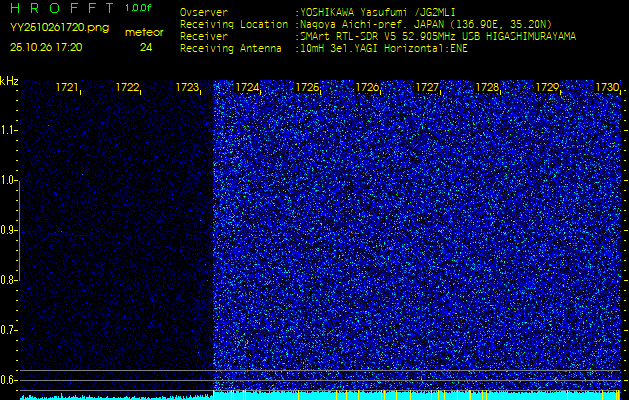Select the 10mH 3el.YAGI antenna description
The width and height of the screenshot is (629, 400).
click(384, 49)
